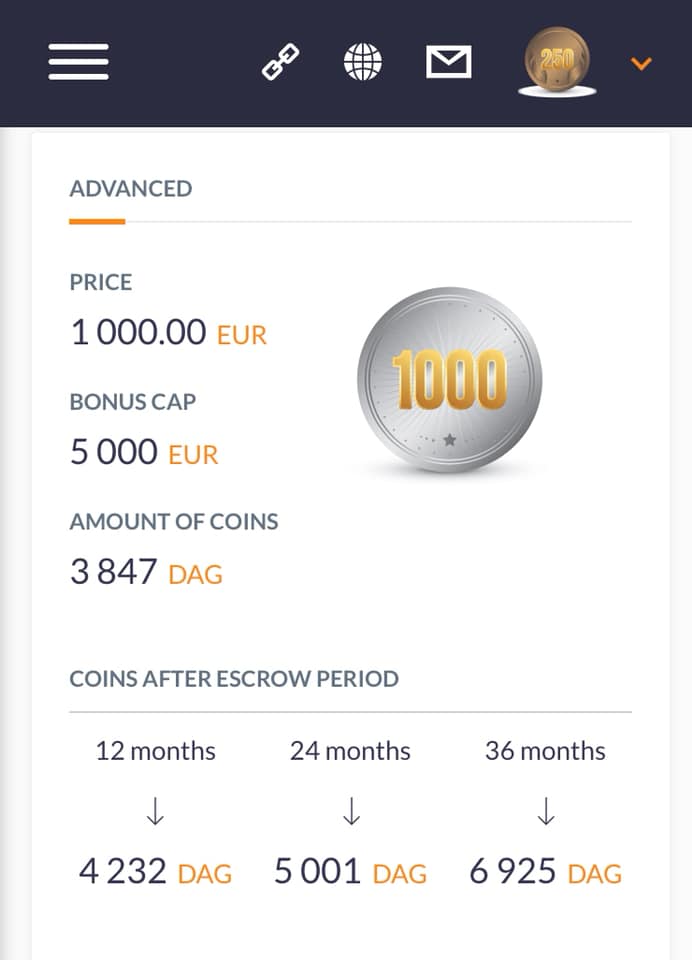
Task: Click the arrow under 12 months
Action: [155, 814]
